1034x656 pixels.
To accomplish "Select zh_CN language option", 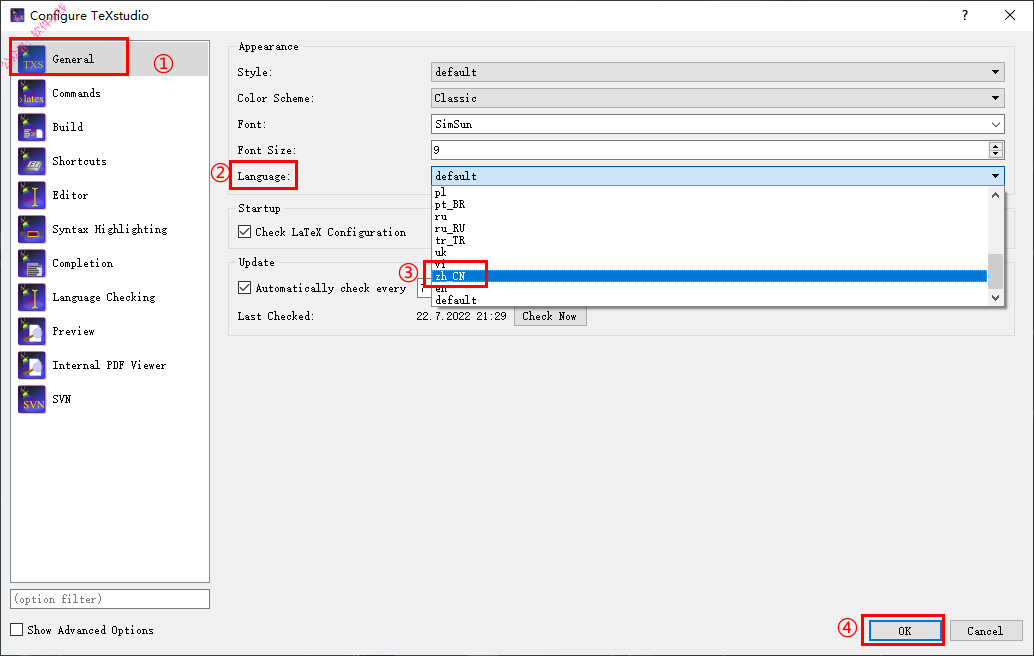I will 710,276.
